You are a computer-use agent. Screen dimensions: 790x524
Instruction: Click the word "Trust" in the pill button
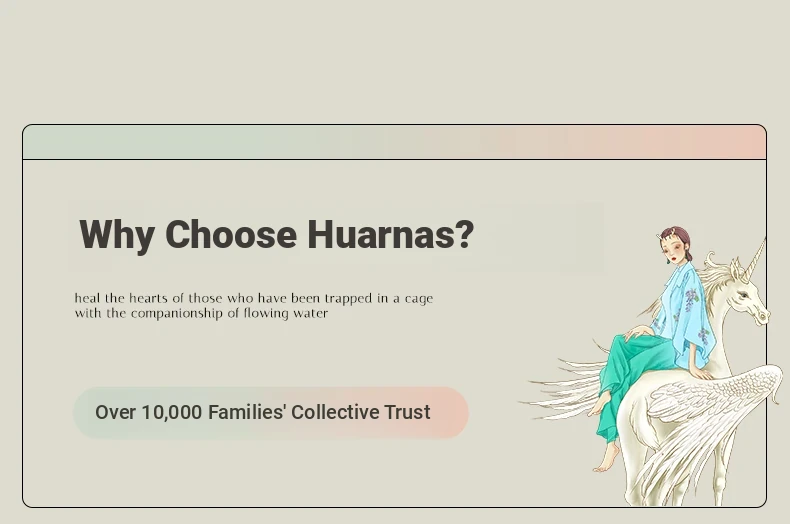click(x=407, y=413)
